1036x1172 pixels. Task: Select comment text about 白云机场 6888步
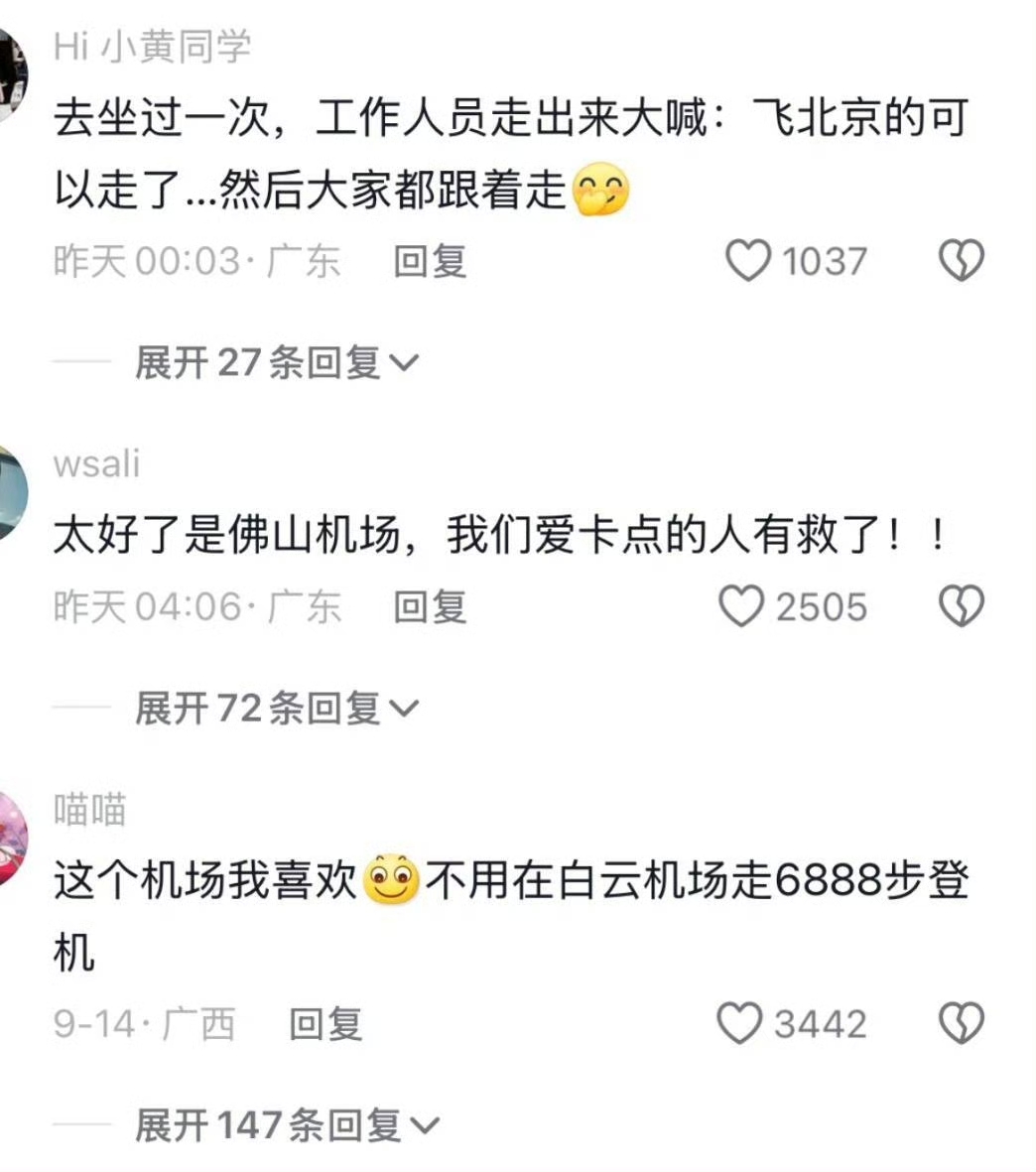click(x=511, y=916)
